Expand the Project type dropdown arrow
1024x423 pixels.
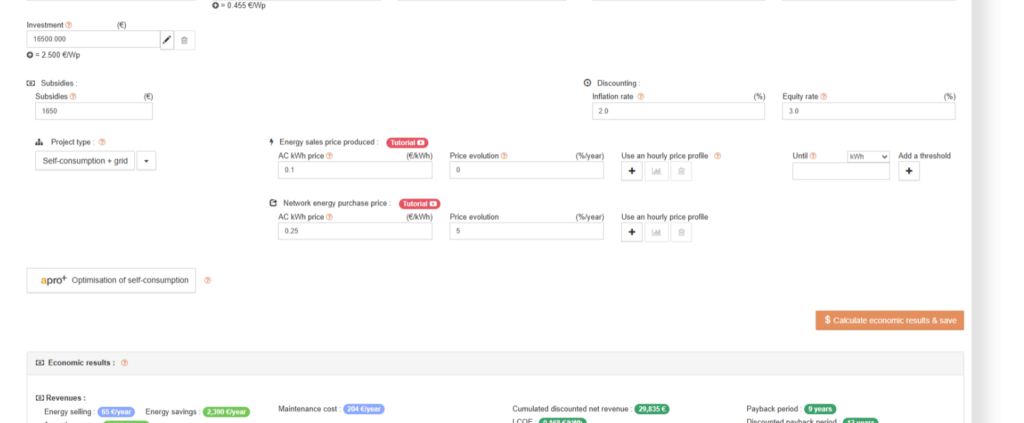pos(146,161)
